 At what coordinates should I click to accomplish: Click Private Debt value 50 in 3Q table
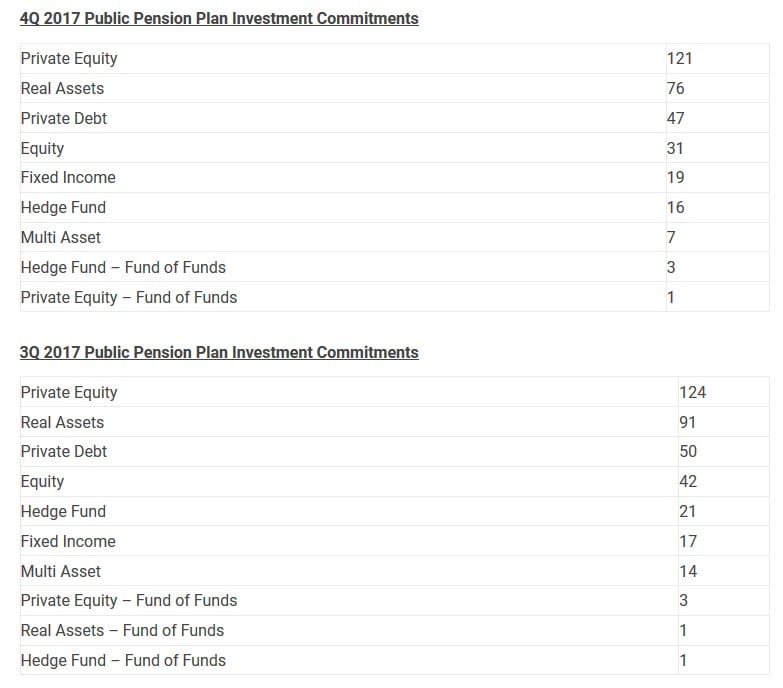(688, 451)
